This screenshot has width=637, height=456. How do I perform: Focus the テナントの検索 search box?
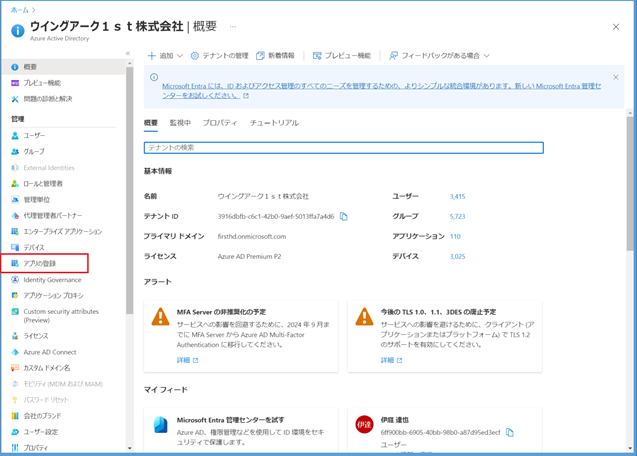click(x=344, y=148)
